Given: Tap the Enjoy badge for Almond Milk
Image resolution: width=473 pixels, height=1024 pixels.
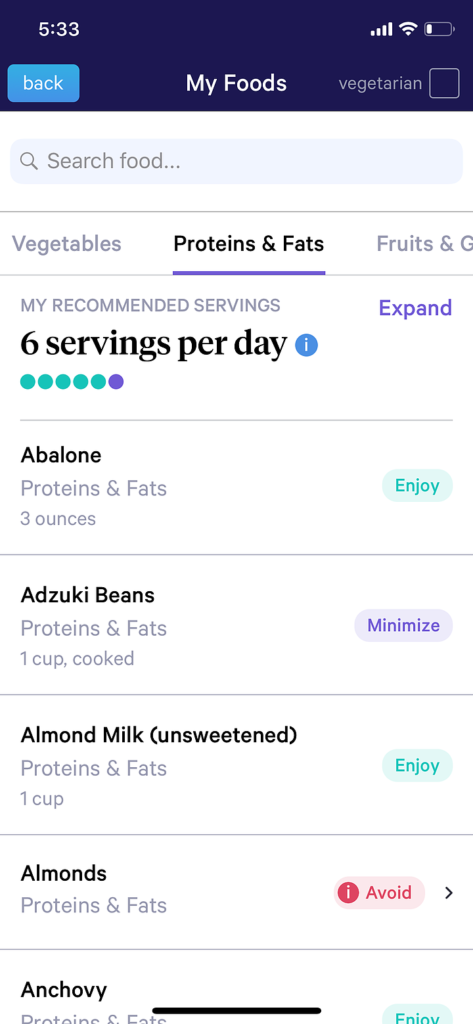Looking at the screenshot, I should (417, 765).
